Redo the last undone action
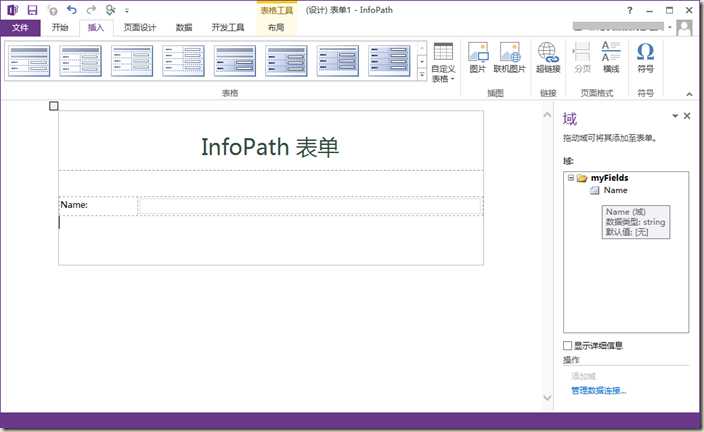704x432 pixels. tap(91, 10)
